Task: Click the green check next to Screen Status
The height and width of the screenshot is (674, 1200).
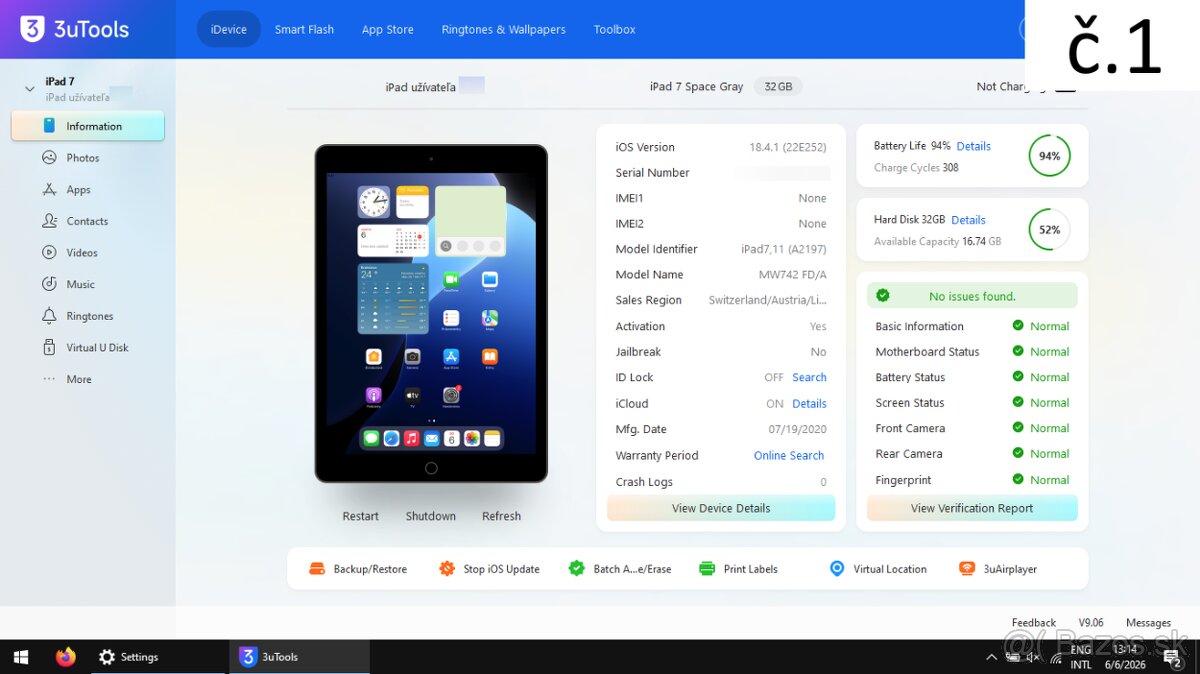Action: point(1018,402)
